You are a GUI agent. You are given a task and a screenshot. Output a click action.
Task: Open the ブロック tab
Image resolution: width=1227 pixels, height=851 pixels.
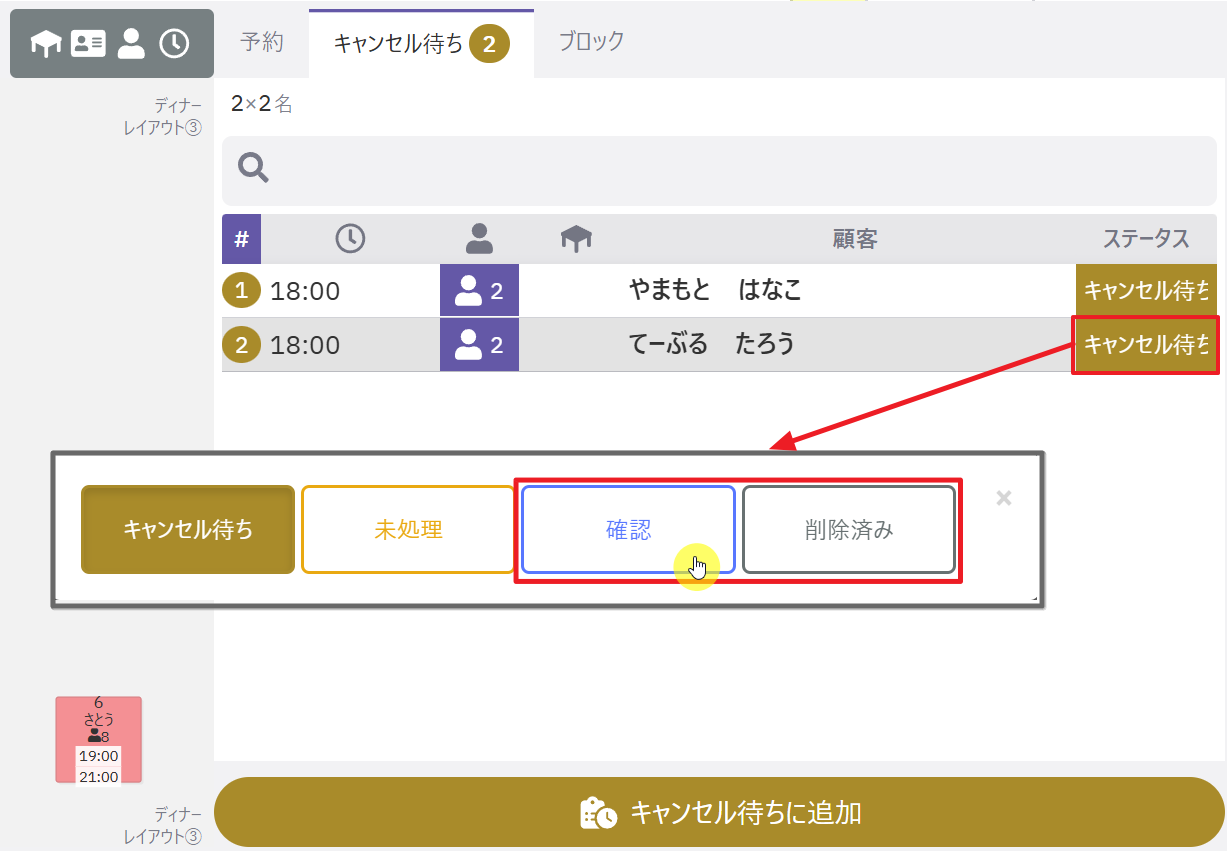(591, 41)
